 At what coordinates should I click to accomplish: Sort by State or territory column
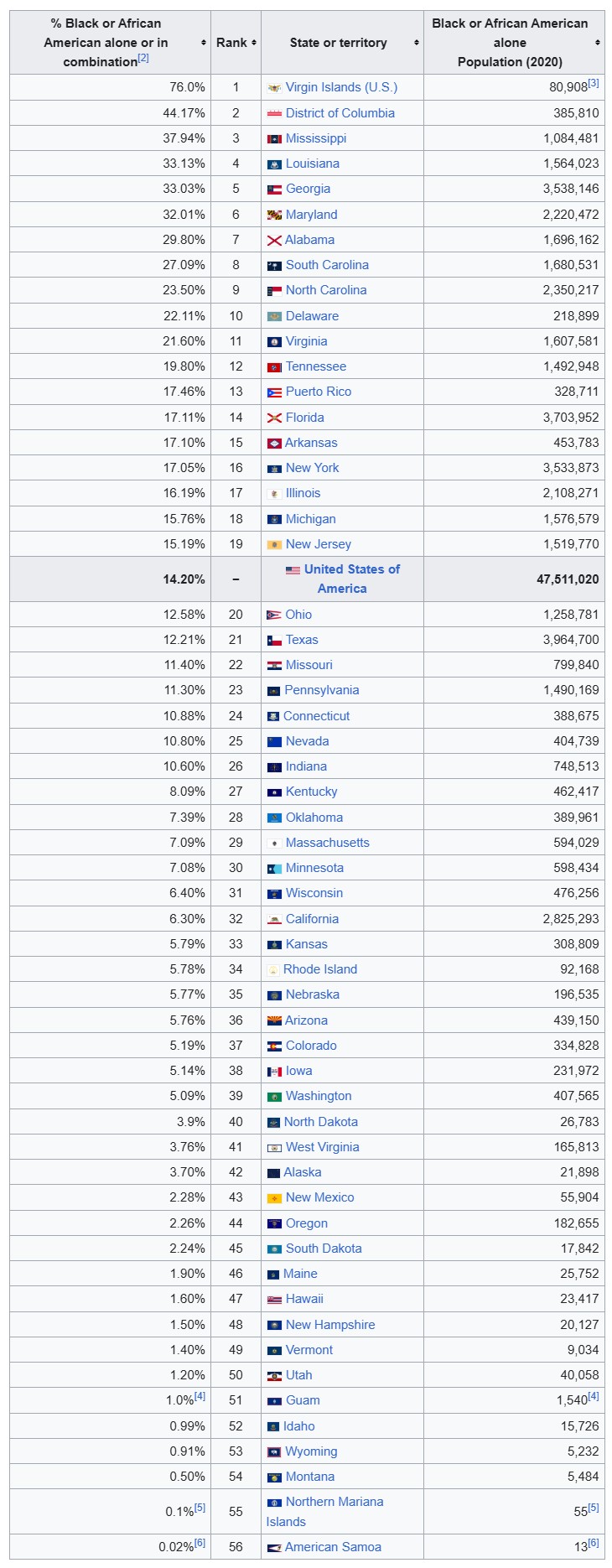pos(416,43)
